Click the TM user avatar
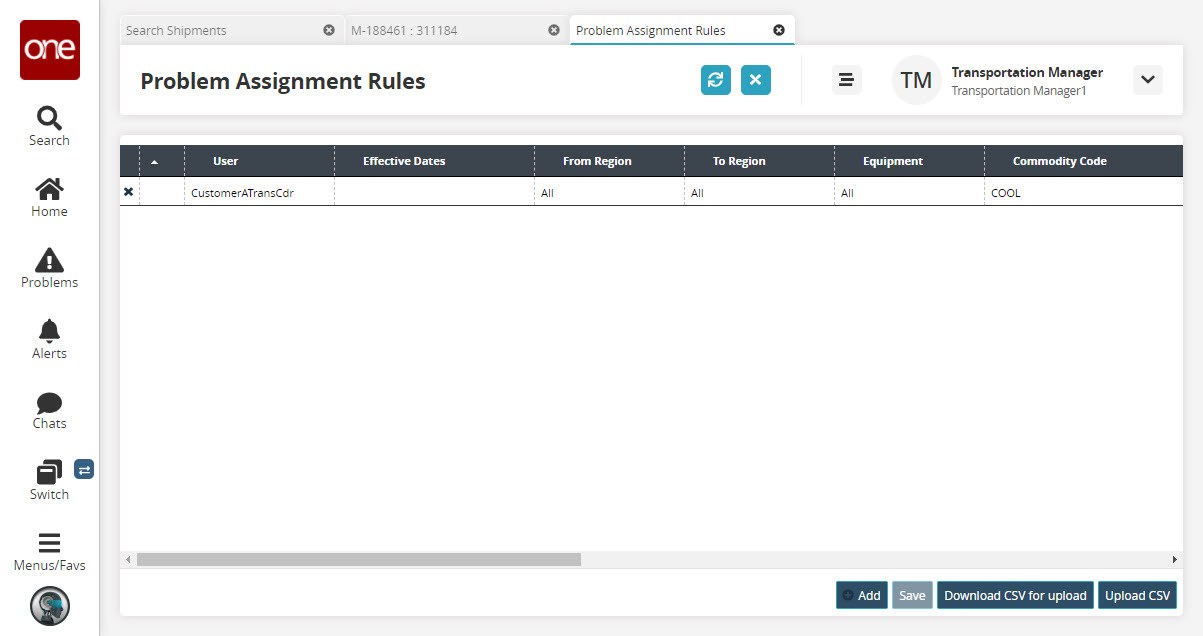1203x636 pixels. tap(916, 80)
